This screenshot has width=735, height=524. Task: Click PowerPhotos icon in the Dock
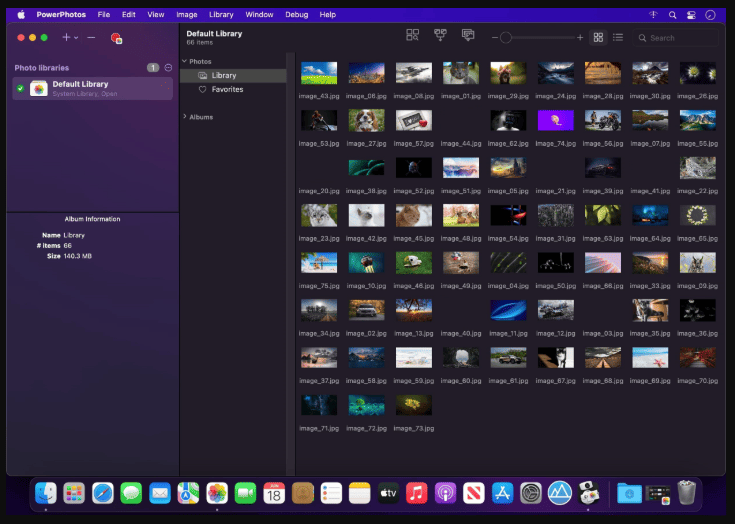pos(589,493)
